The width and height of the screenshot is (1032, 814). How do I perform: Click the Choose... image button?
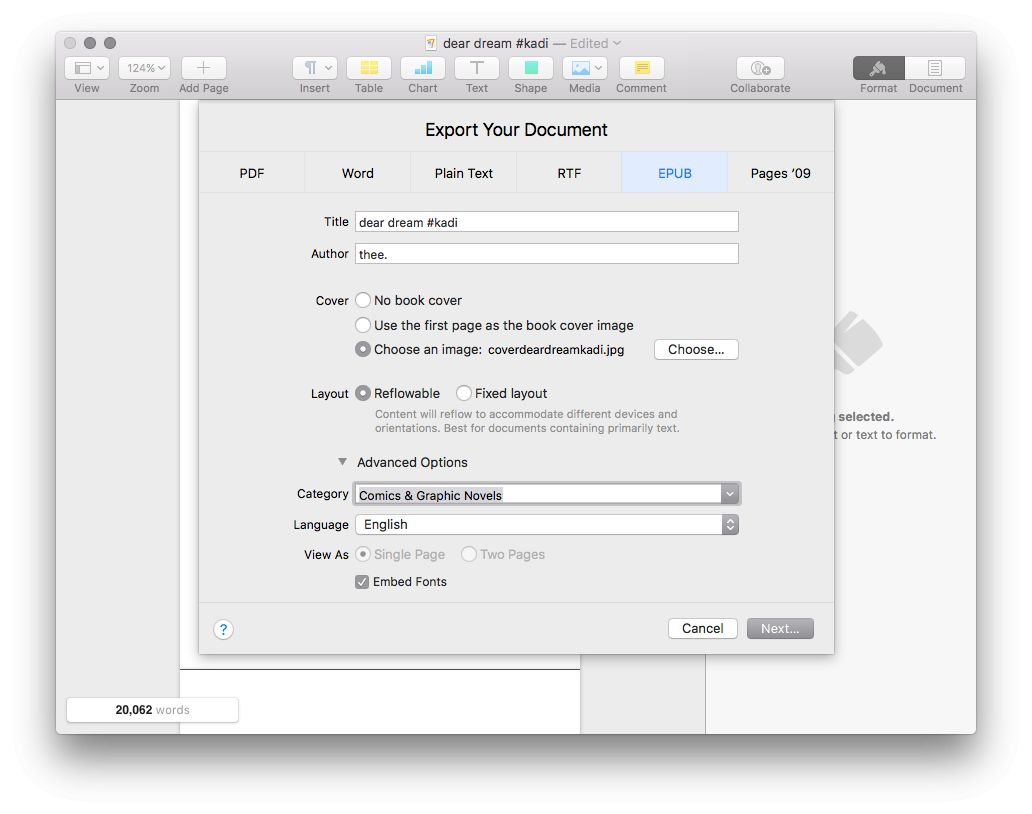coord(696,350)
